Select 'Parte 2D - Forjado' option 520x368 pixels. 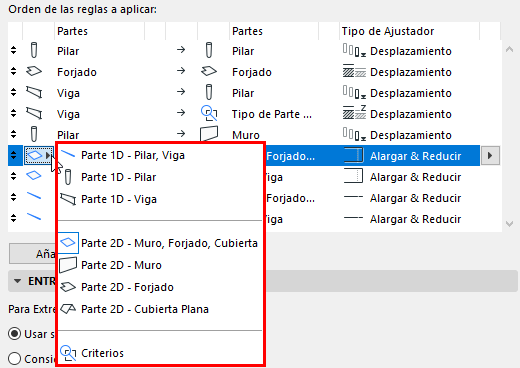pyautogui.click(x=160, y=287)
